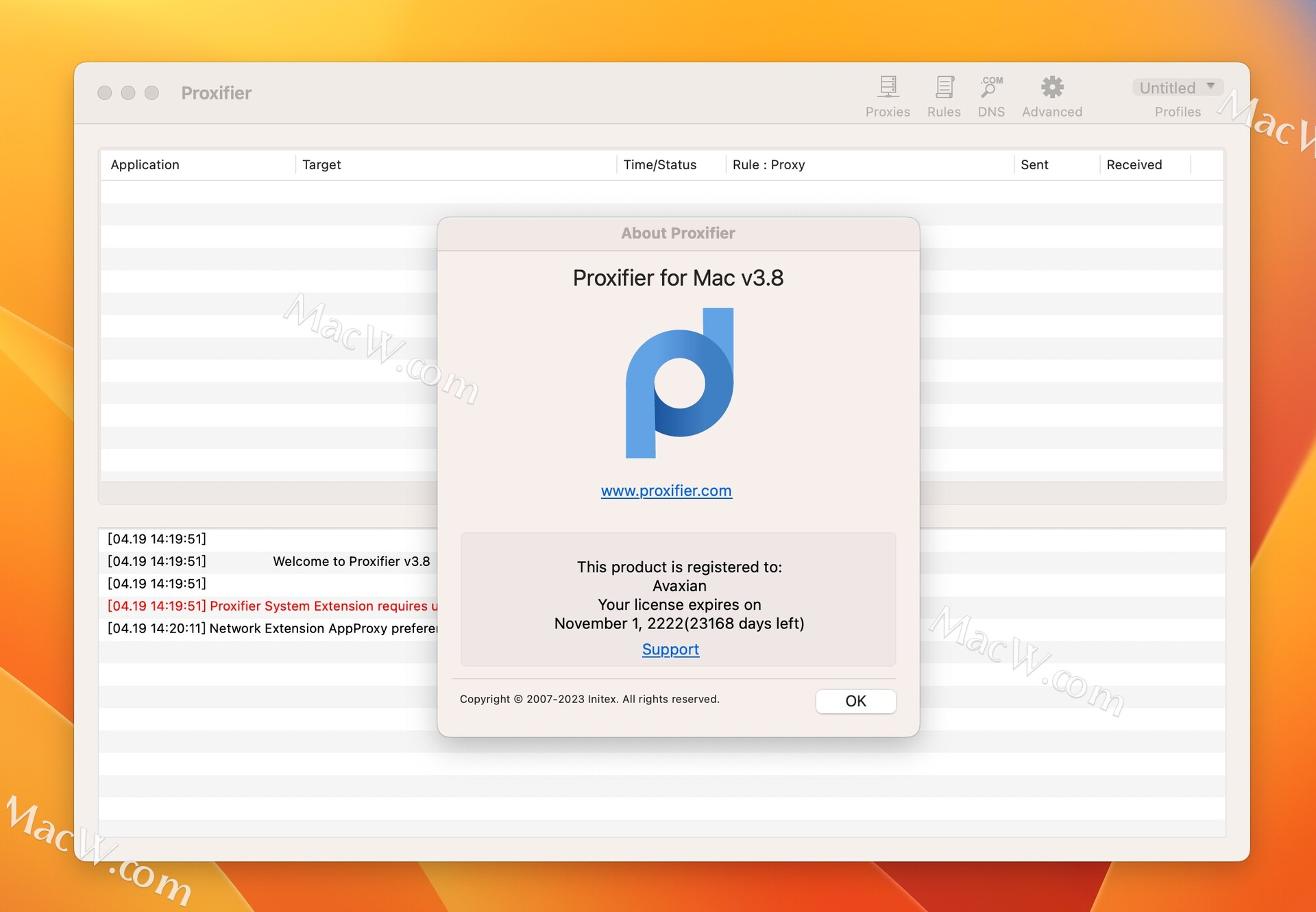Click the Received column header

tap(1134, 164)
